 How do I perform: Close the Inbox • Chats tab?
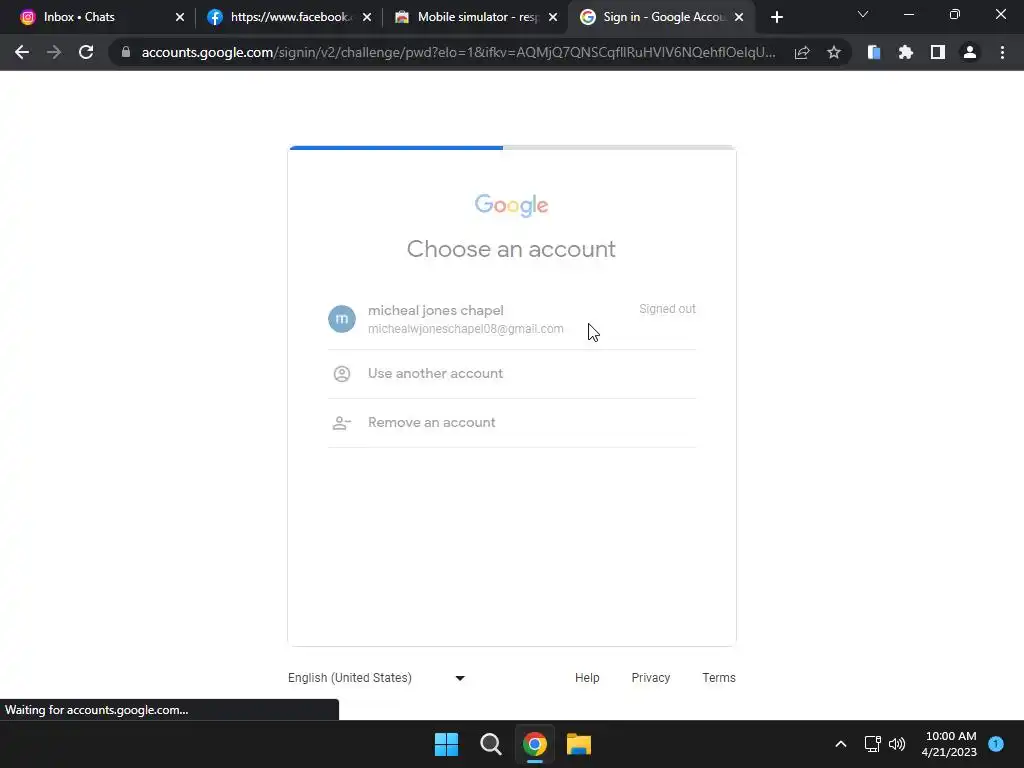(180, 17)
